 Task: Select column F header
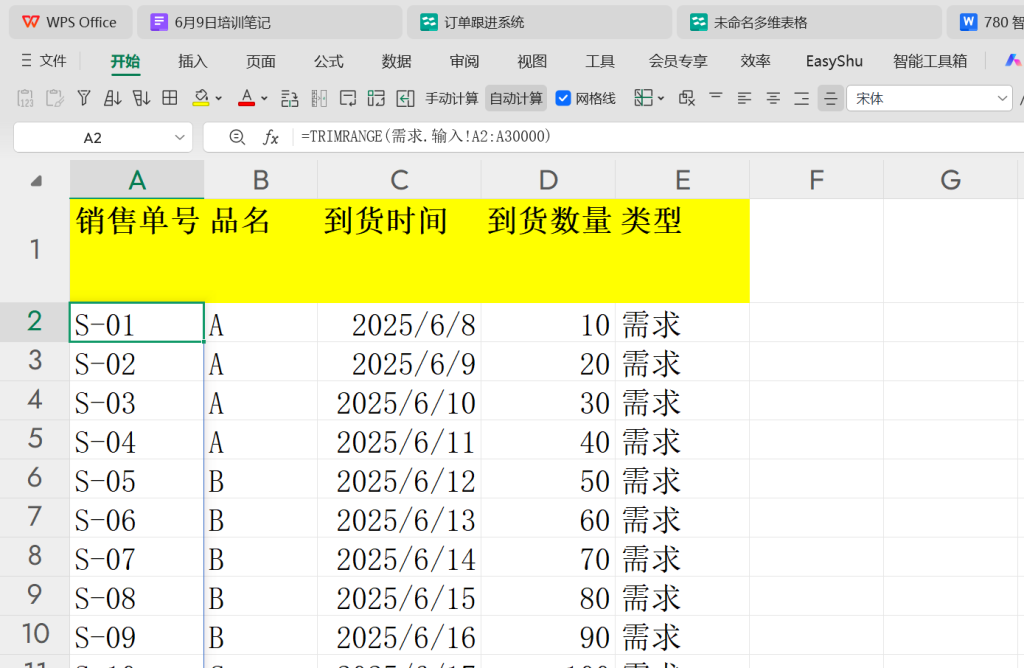click(816, 180)
